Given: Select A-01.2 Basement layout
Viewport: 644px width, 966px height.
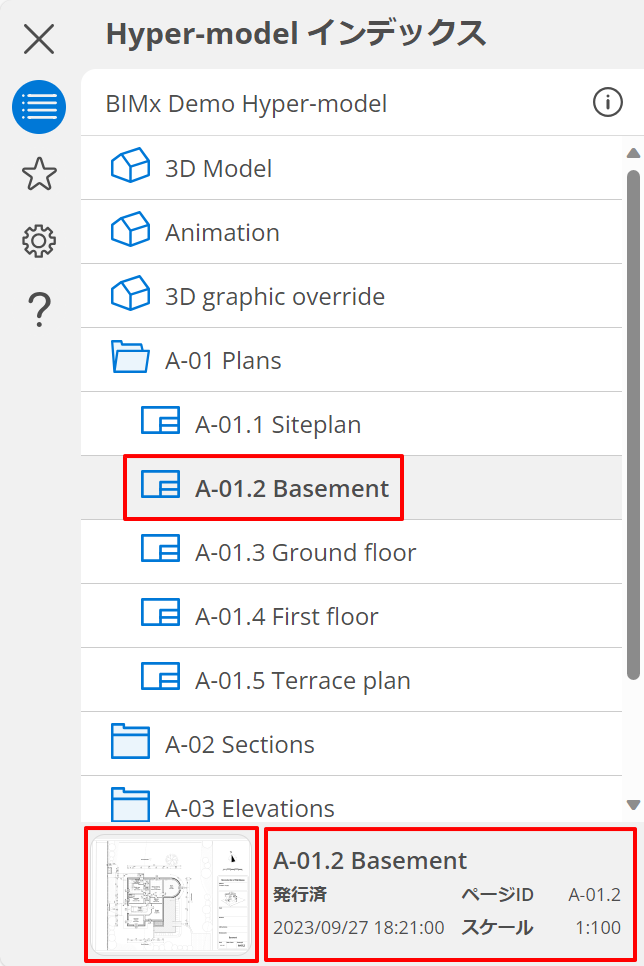Looking at the screenshot, I should point(291,488).
